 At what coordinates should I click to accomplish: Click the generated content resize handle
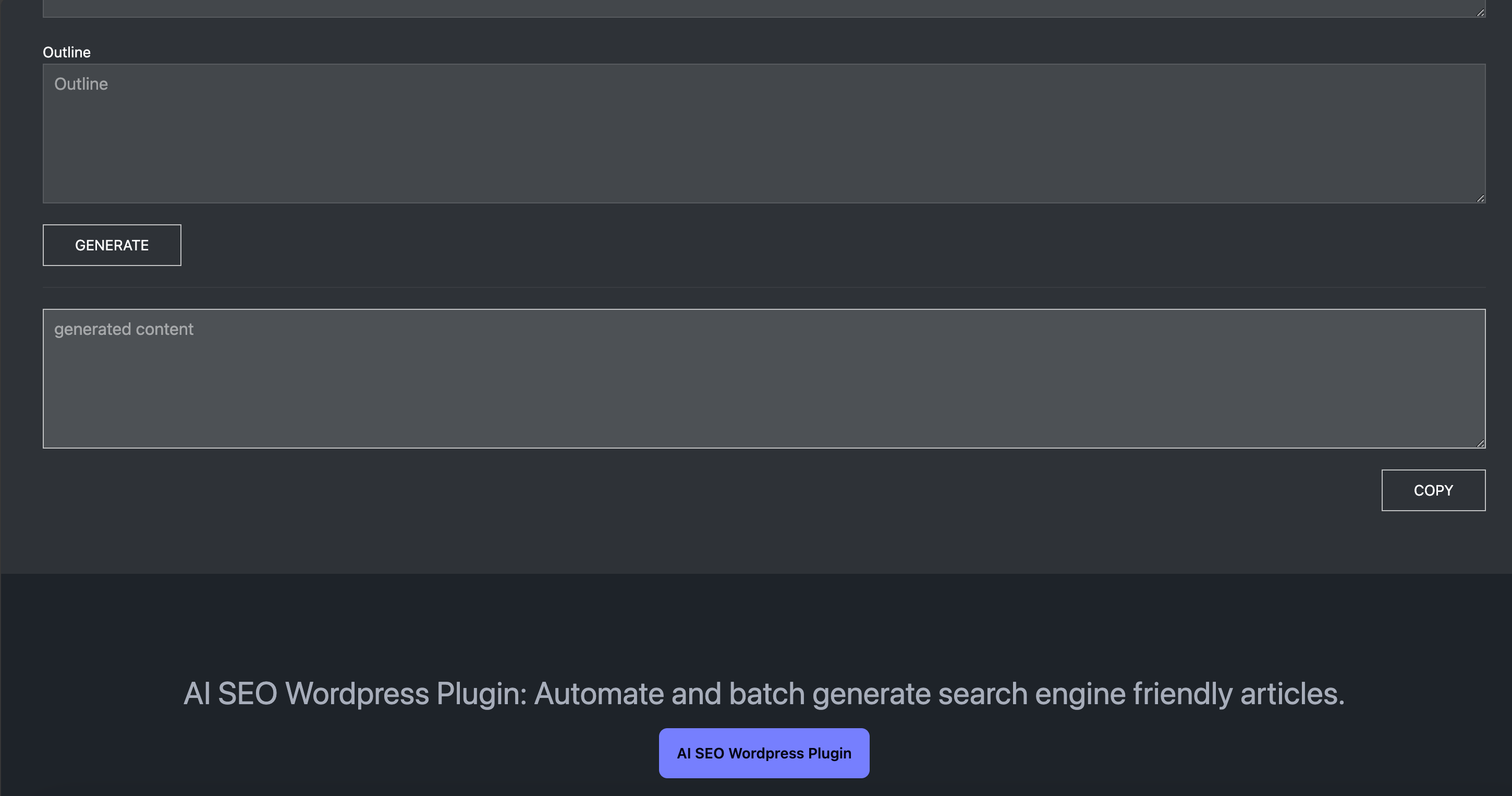point(1480,443)
